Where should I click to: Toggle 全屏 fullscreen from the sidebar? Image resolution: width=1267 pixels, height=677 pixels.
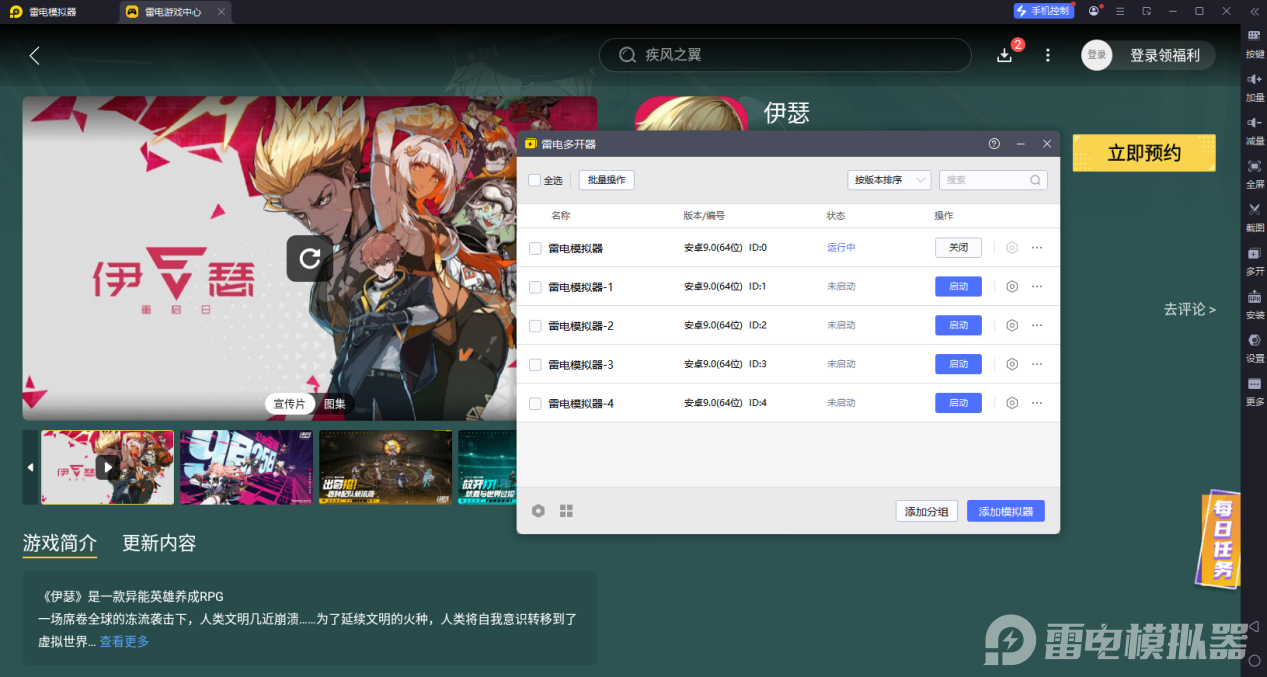pos(1254,172)
